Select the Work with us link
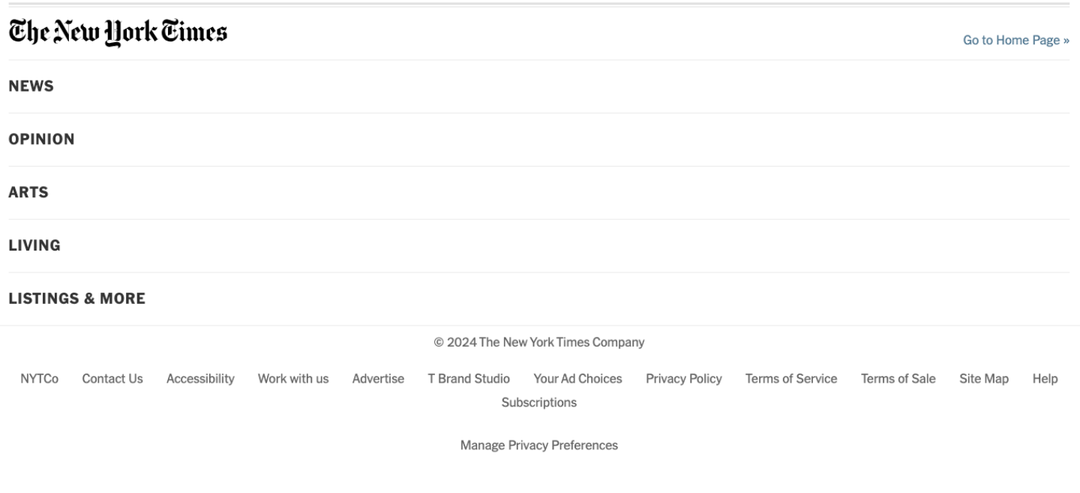Viewport: 1080px width, 493px height. [x=293, y=379]
